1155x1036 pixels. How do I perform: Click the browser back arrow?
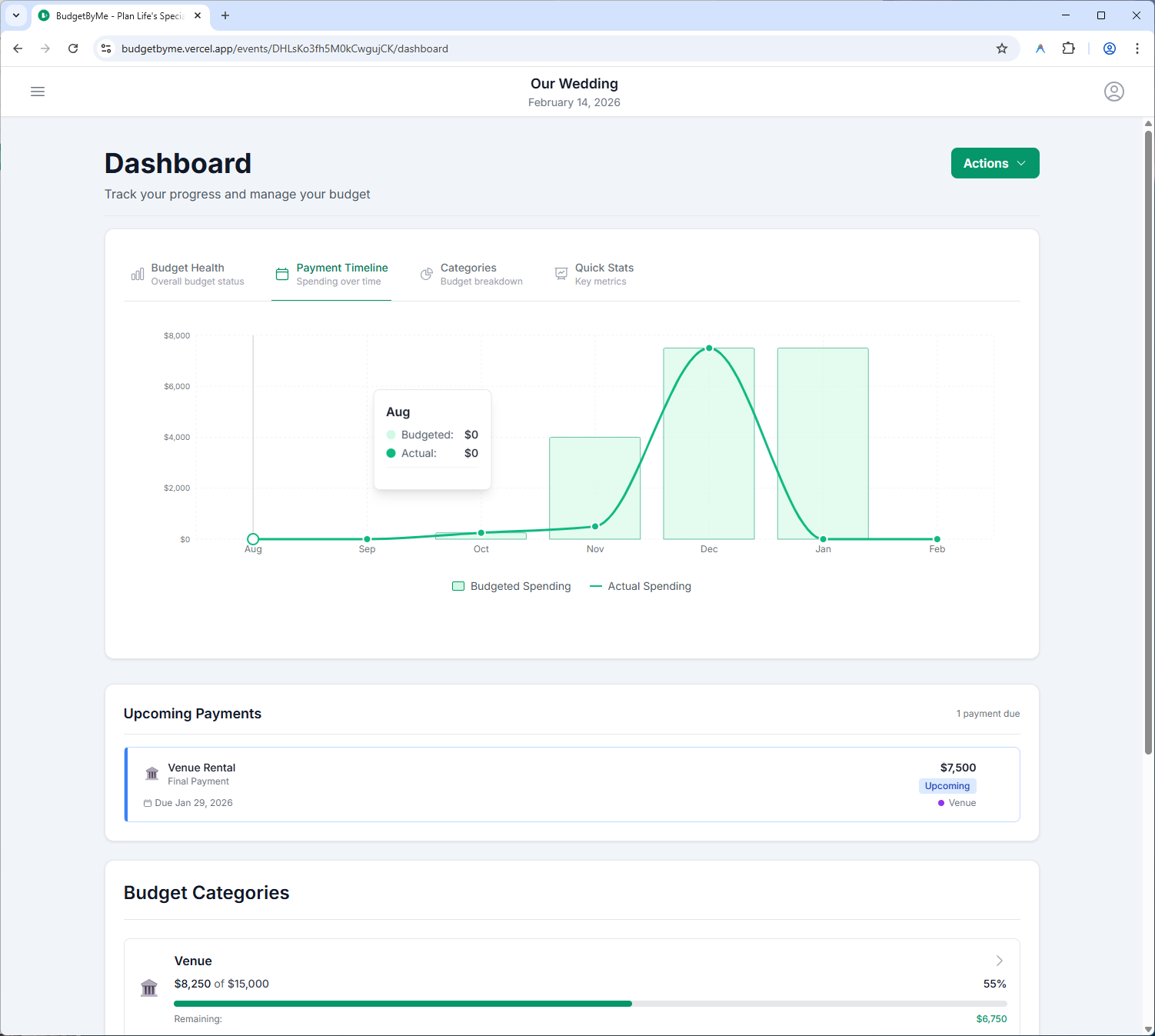(18, 48)
